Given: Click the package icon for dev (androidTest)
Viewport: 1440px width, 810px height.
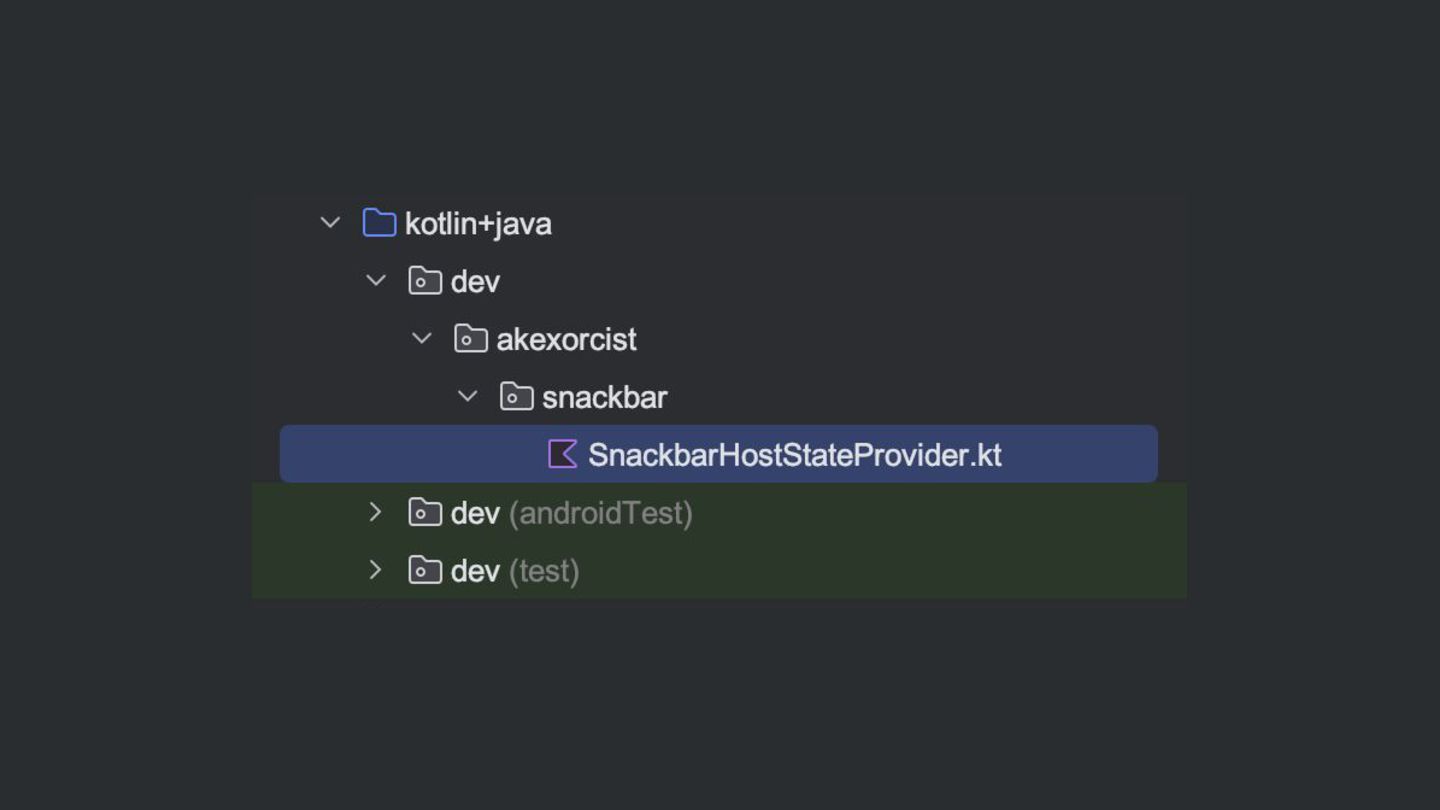Looking at the screenshot, I should pyautogui.click(x=425, y=513).
